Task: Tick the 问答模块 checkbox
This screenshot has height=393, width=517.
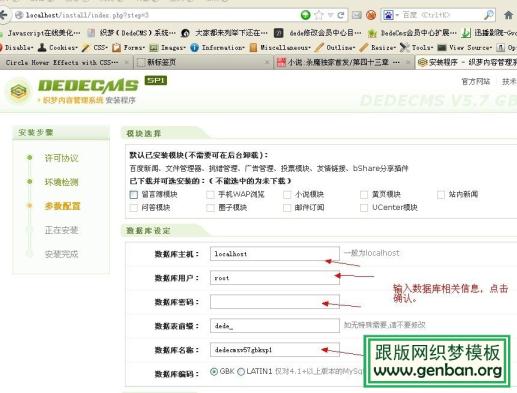Action: point(133,208)
